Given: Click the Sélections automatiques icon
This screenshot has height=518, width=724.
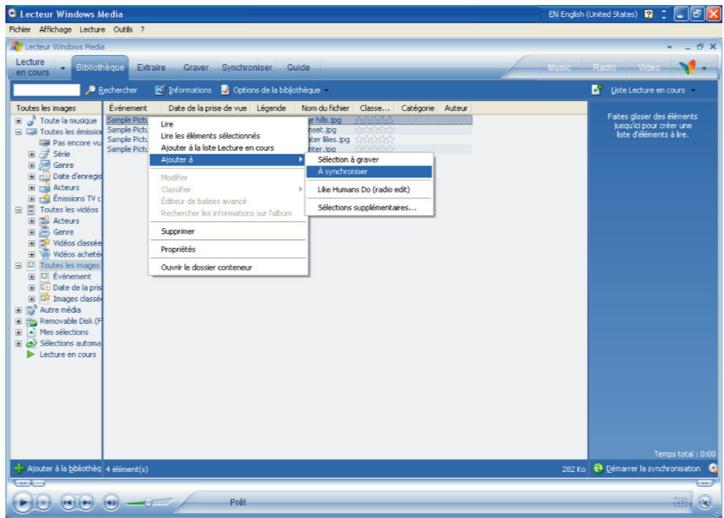Looking at the screenshot, I should [31, 343].
